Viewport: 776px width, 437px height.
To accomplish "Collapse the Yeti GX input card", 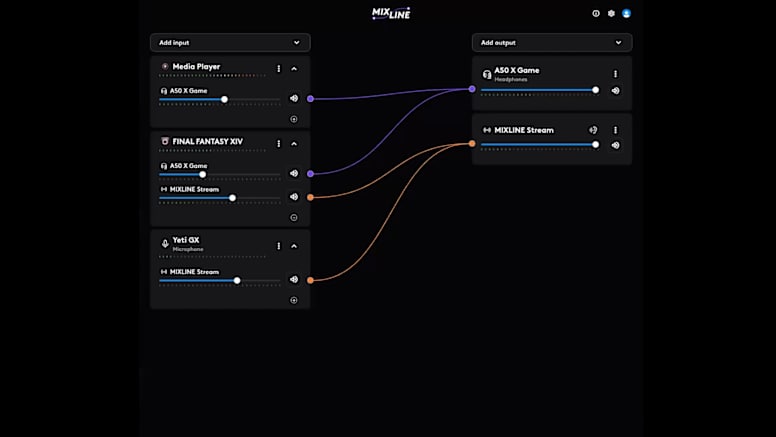I will tap(294, 246).
